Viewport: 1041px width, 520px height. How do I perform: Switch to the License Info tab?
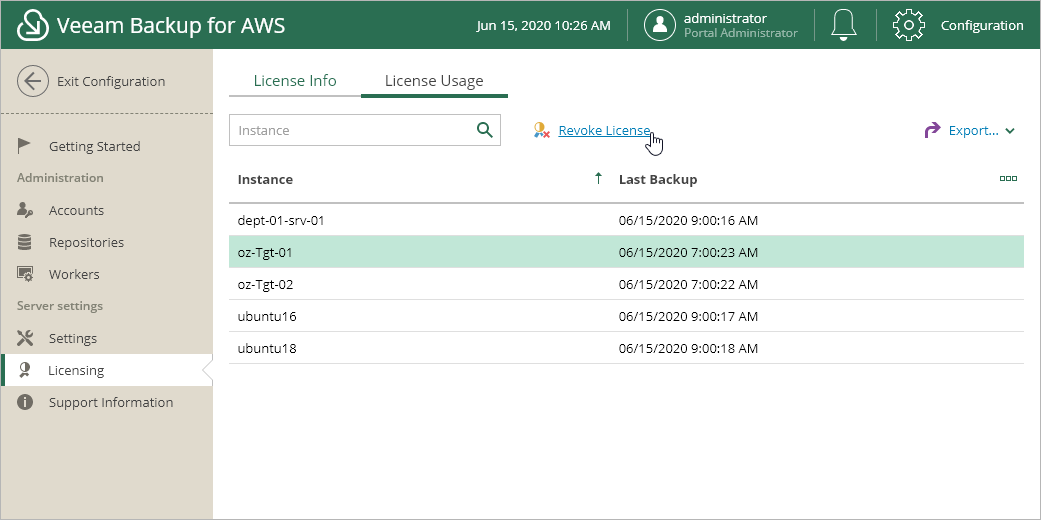295,81
